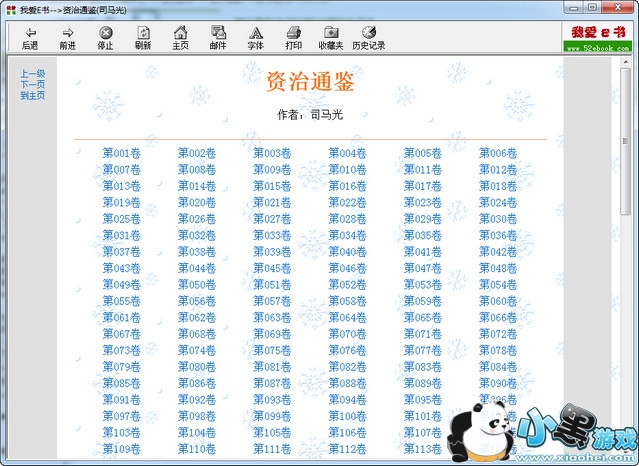Click the author text 作者：司马光
The width and height of the screenshot is (639, 466).
pyautogui.click(x=310, y=115)
